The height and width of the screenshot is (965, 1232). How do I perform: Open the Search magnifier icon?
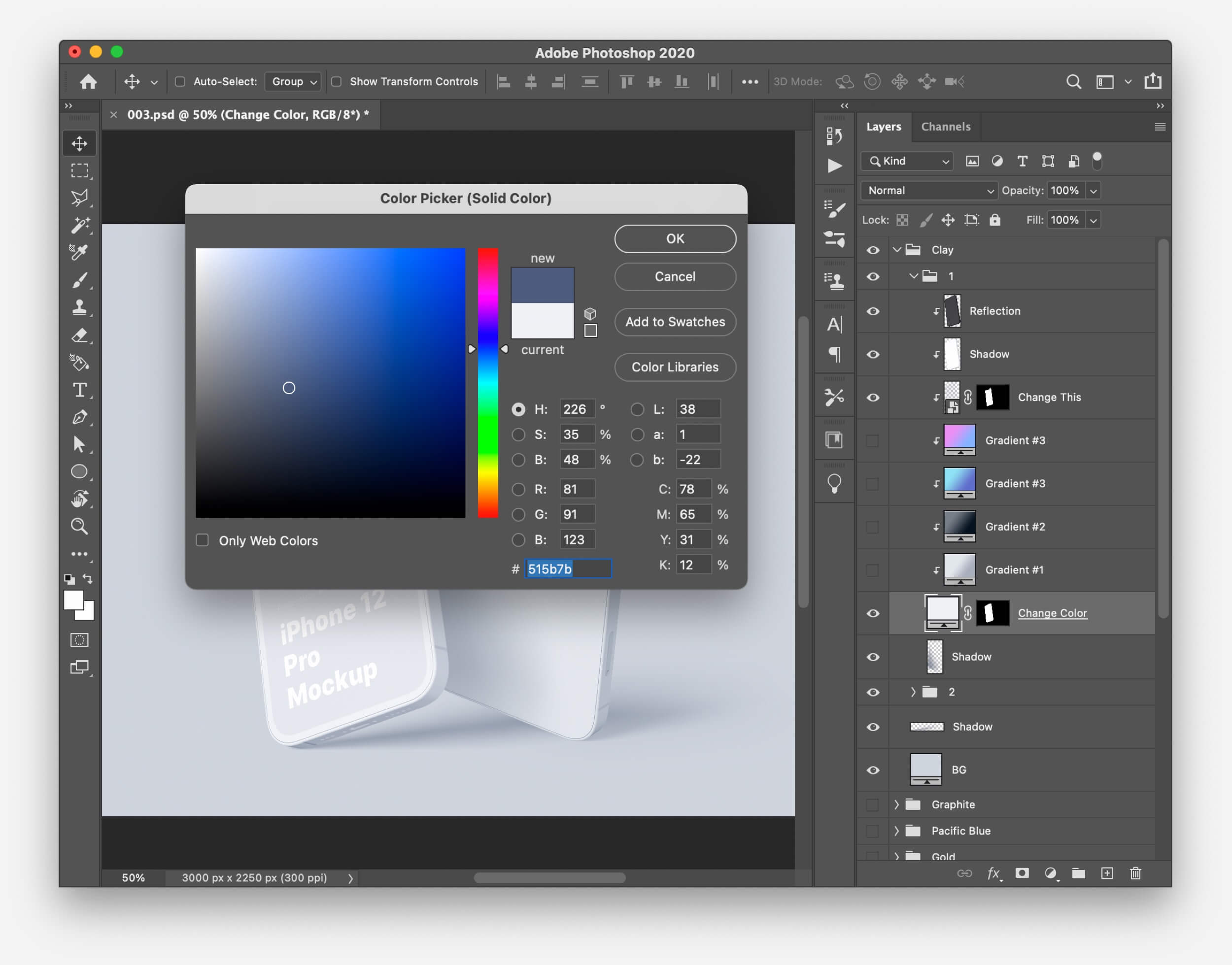[1073, 82]
